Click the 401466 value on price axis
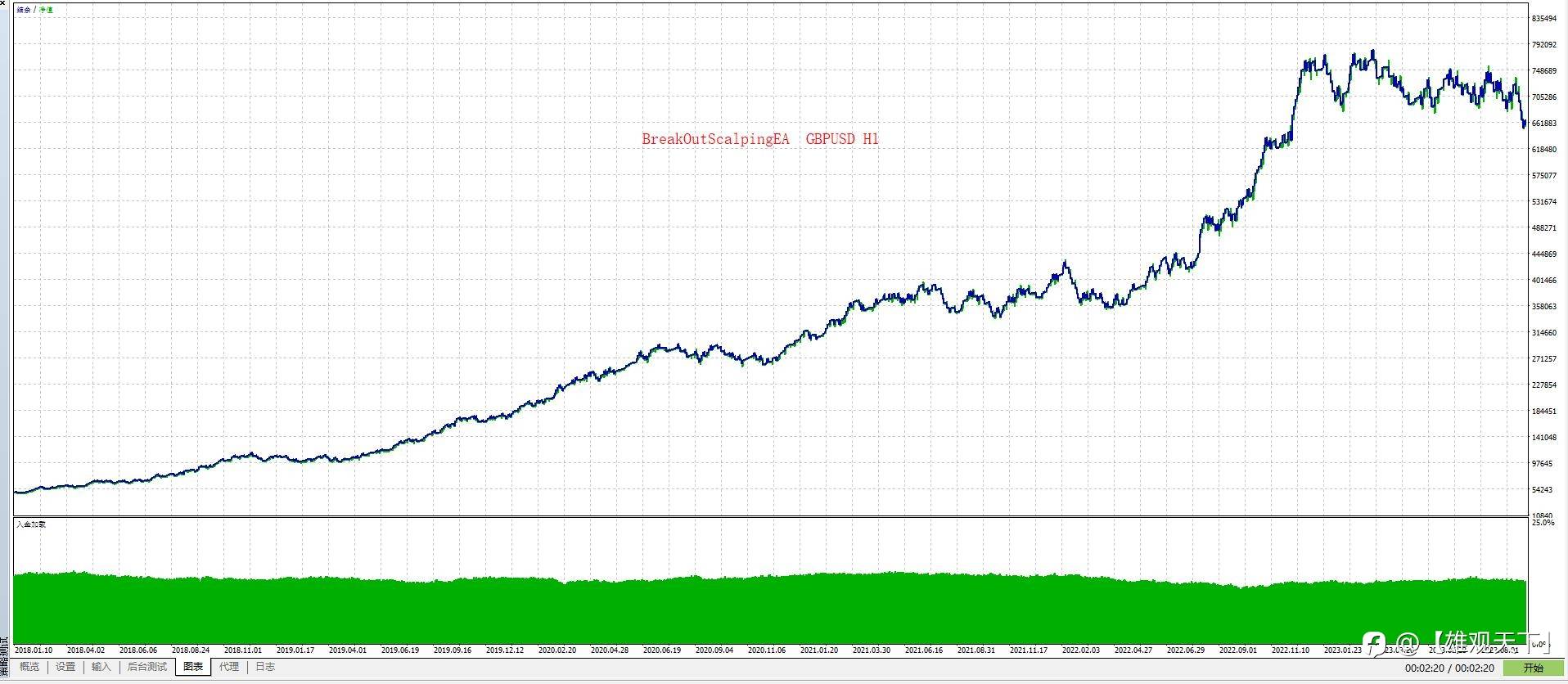The width and height of the screenshot is (1568, 684). pyautogui.click(x=1543, y=281)
